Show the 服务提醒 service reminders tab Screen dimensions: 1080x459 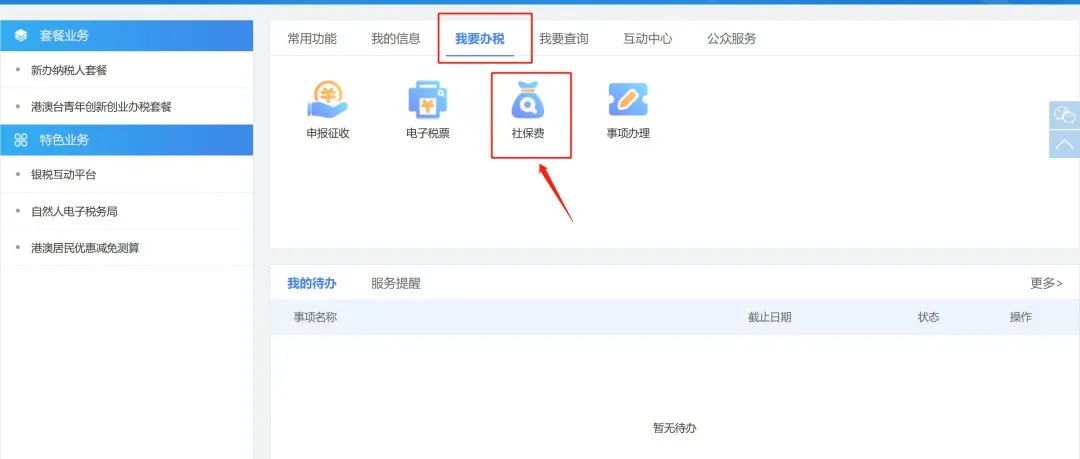click(395, 283)
